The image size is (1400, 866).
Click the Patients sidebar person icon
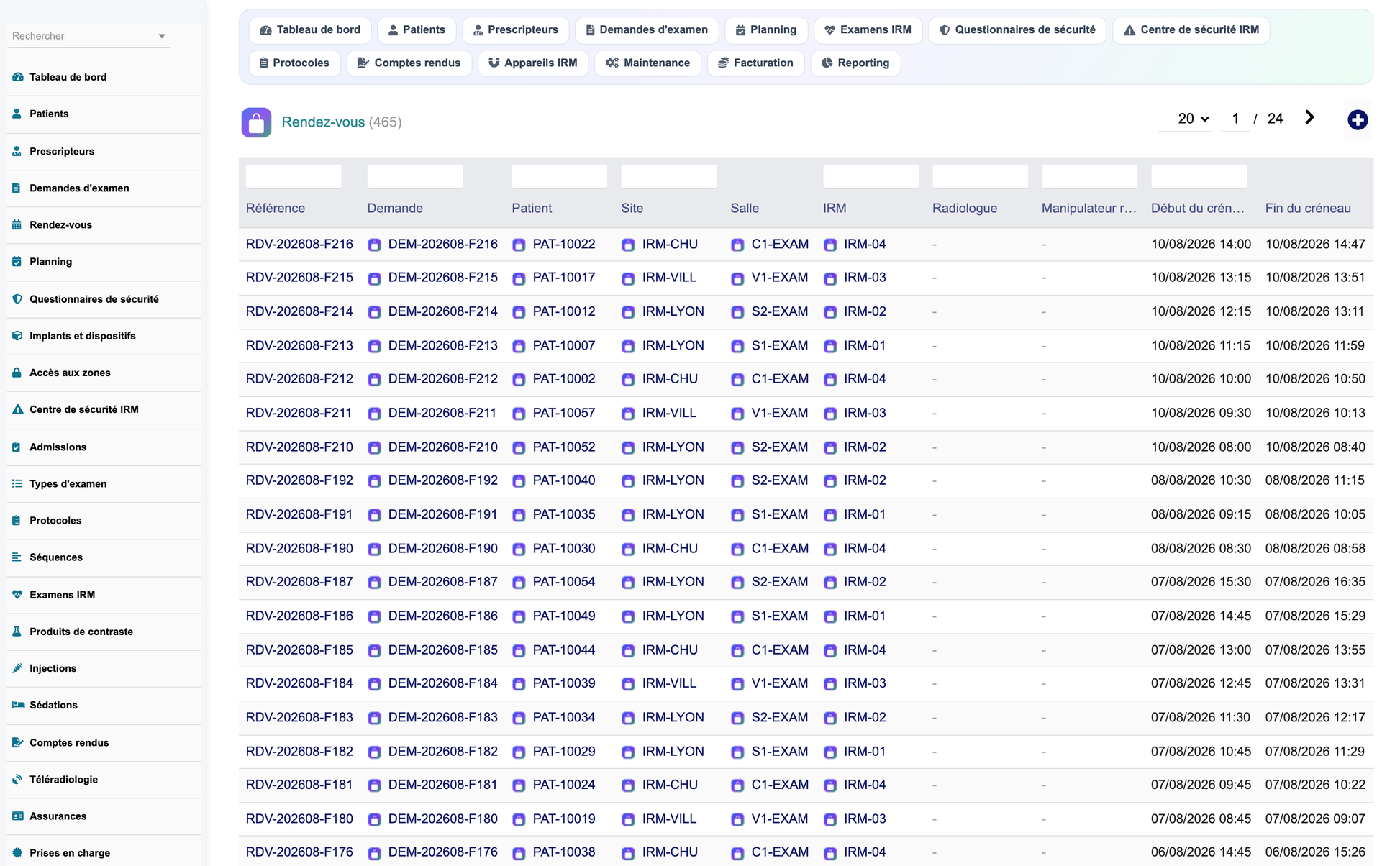[17, 114]
